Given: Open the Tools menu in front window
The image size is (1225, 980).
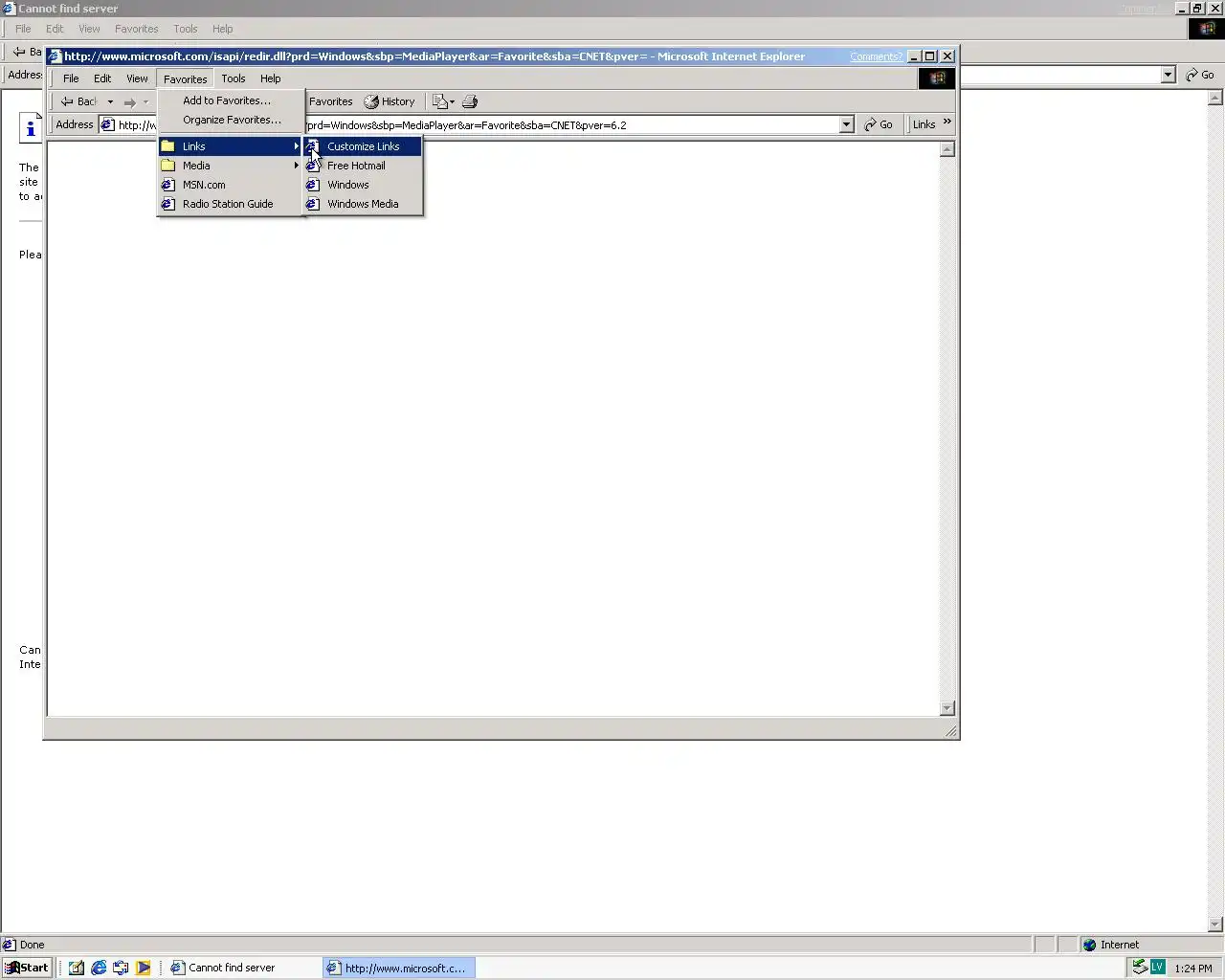Looking at the screenshot, I should [234, 78].
